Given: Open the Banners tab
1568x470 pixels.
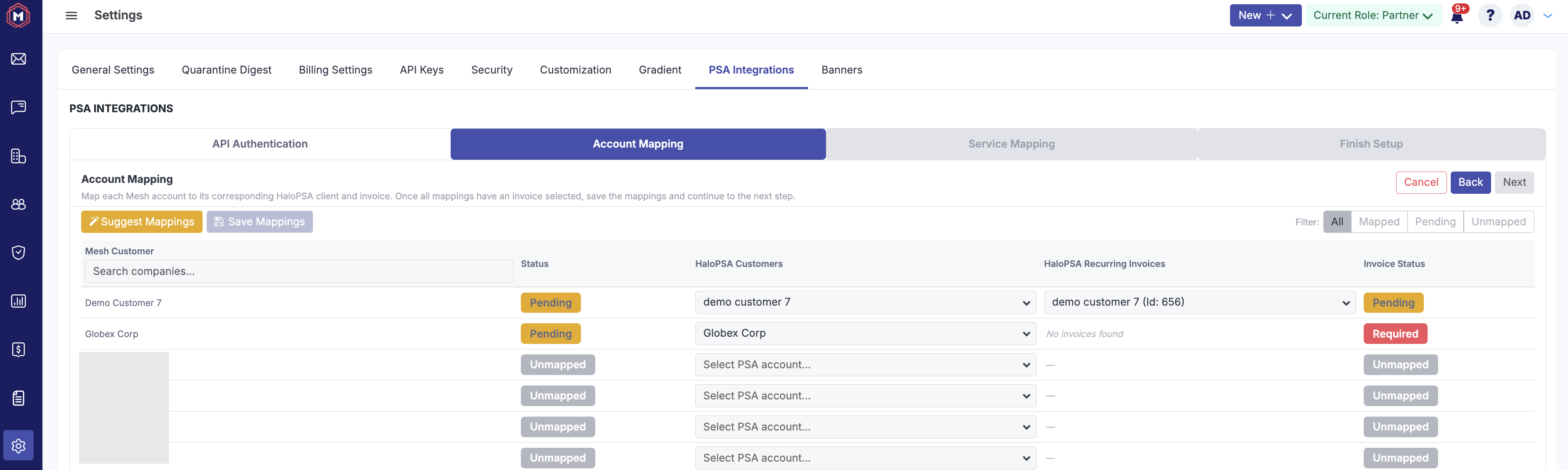Looking at the screenshot, I should tap(842, 70).
